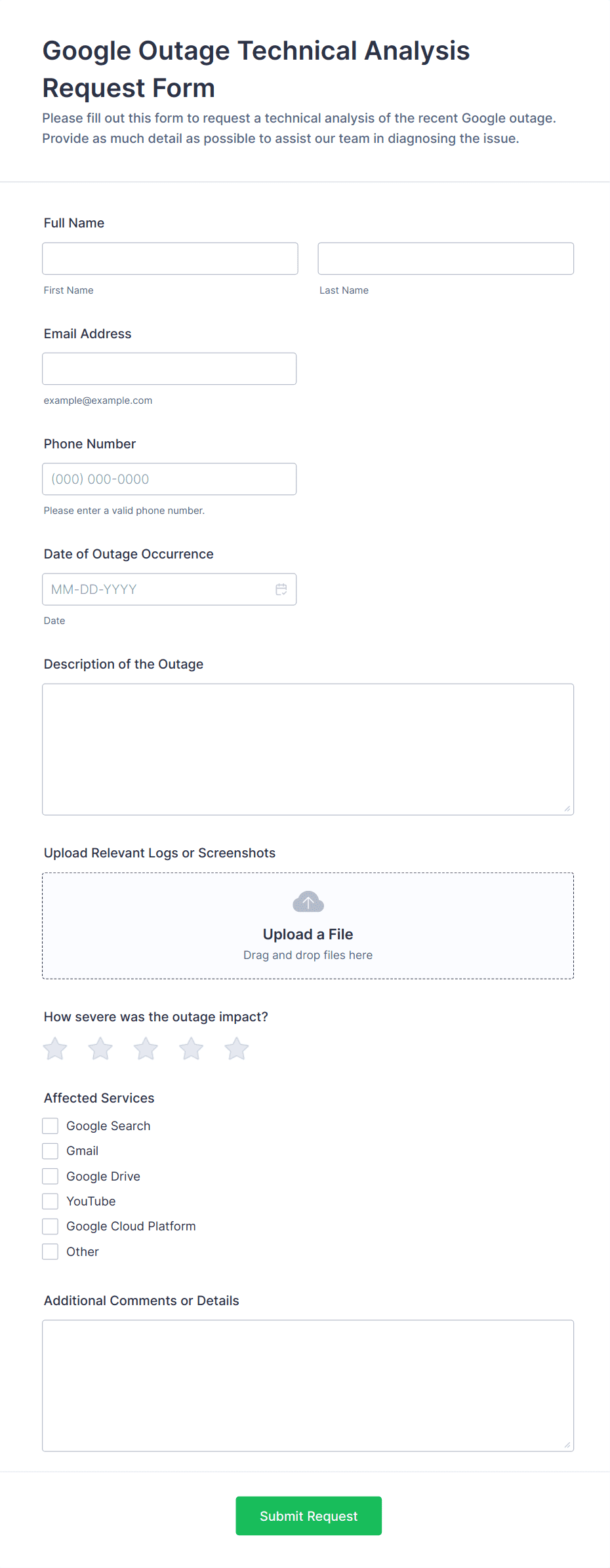
Task: Click the Submit Request button
Action: pyautogui.click(x=308, y=1516)
